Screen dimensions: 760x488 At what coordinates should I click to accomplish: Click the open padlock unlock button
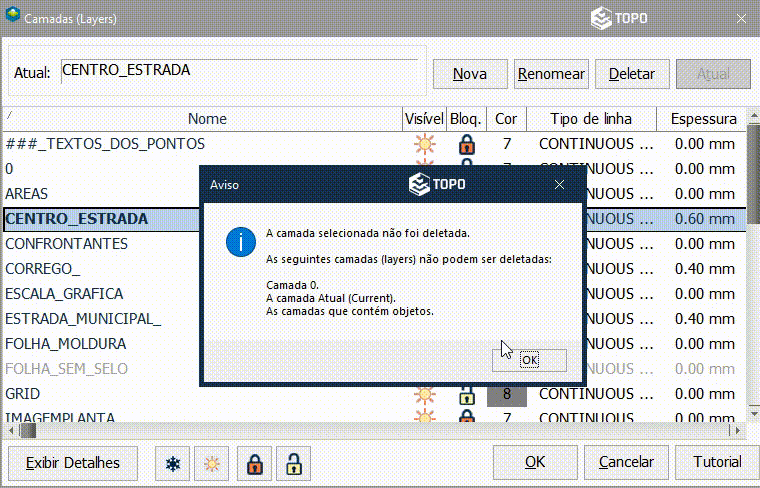[293, 463]
